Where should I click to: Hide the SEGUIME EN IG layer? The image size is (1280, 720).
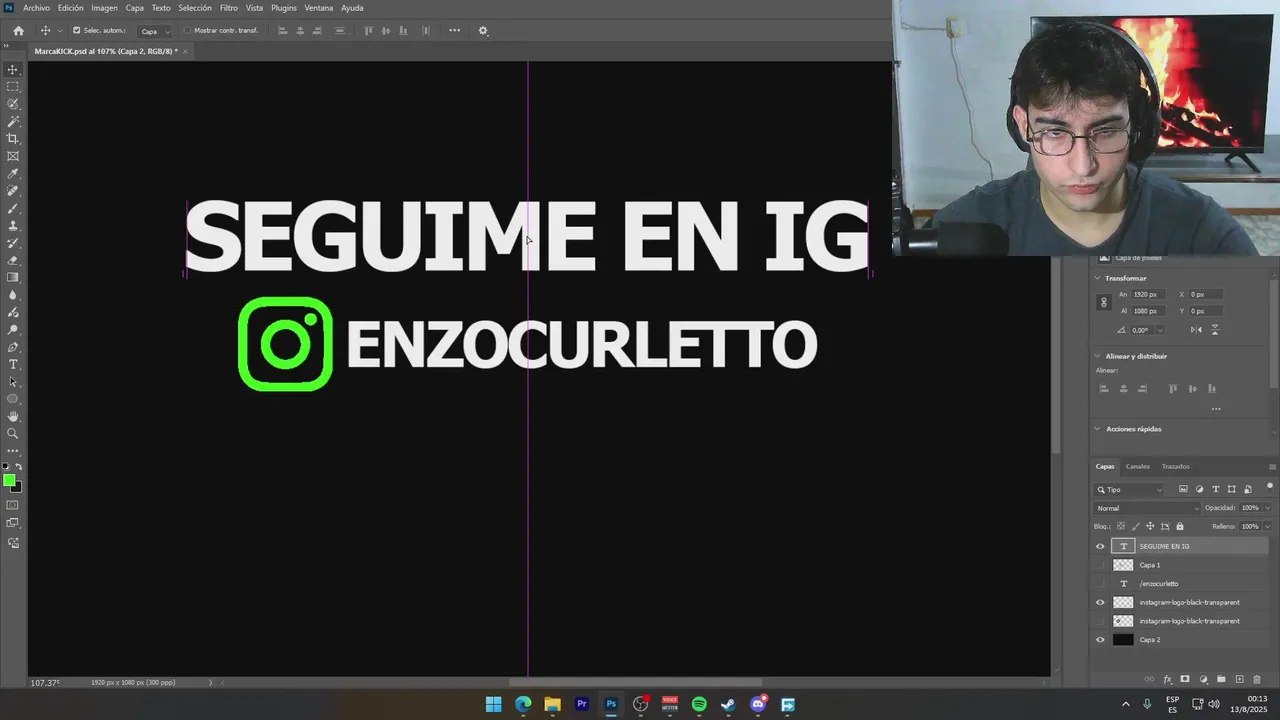[1100, 546]
